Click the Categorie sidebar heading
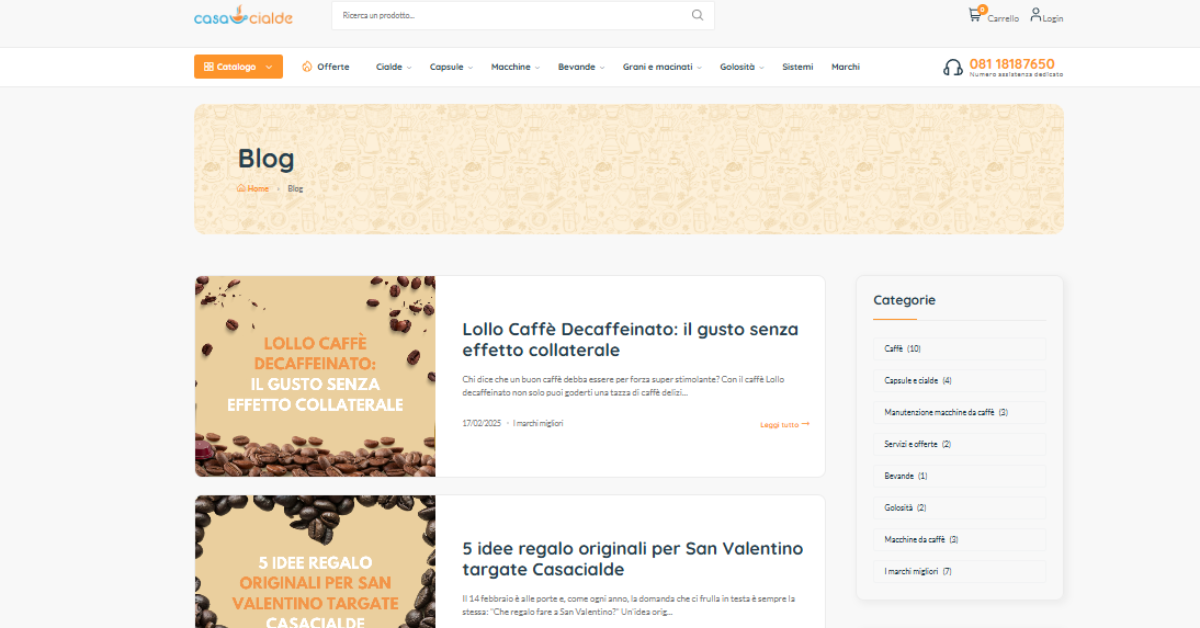This screenshot has height=628, width=1200. click(904, 300)
